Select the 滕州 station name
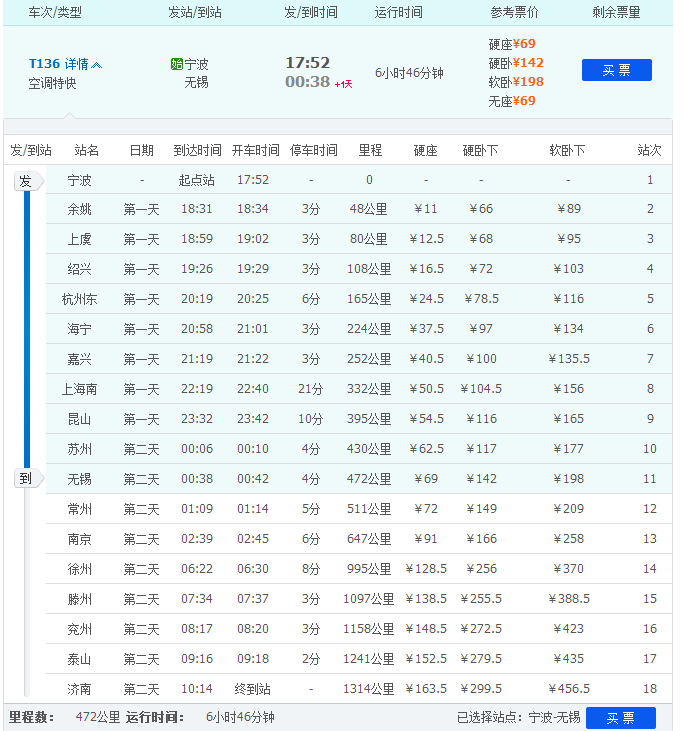683x731 pixels. [79, 599]
